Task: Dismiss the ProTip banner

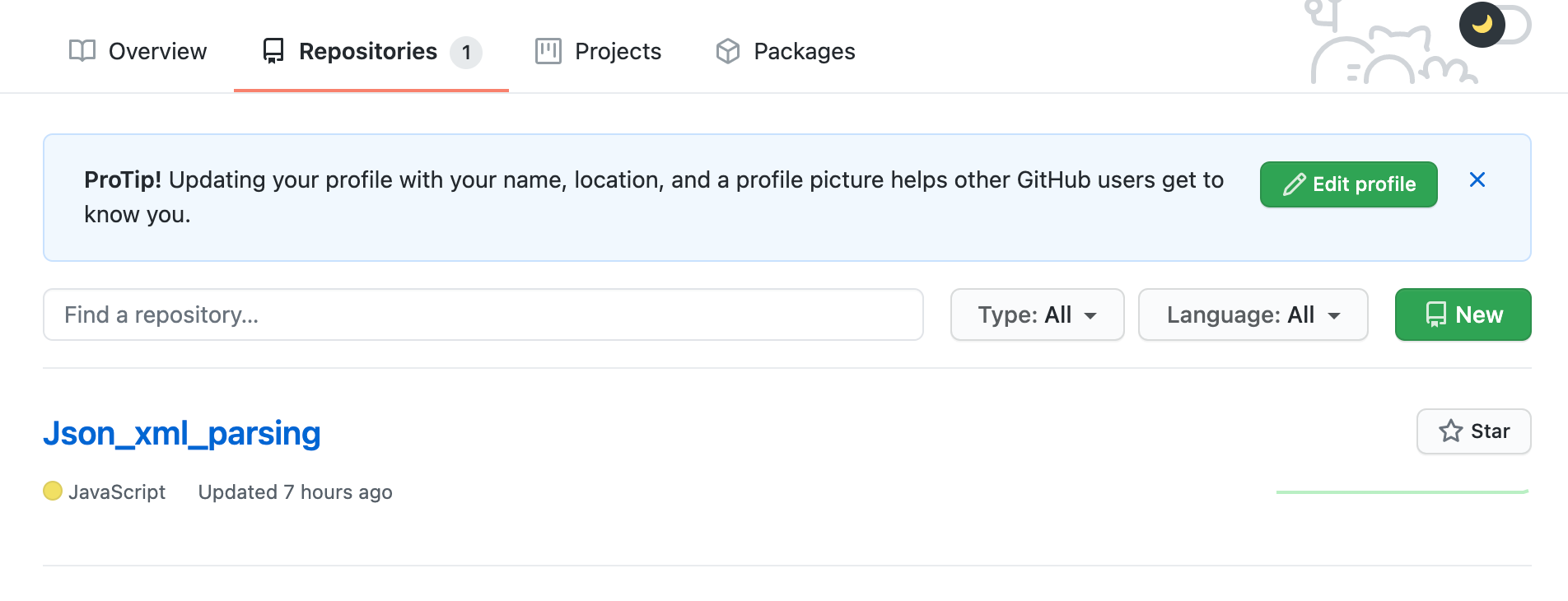Action: pos(1477,179)
